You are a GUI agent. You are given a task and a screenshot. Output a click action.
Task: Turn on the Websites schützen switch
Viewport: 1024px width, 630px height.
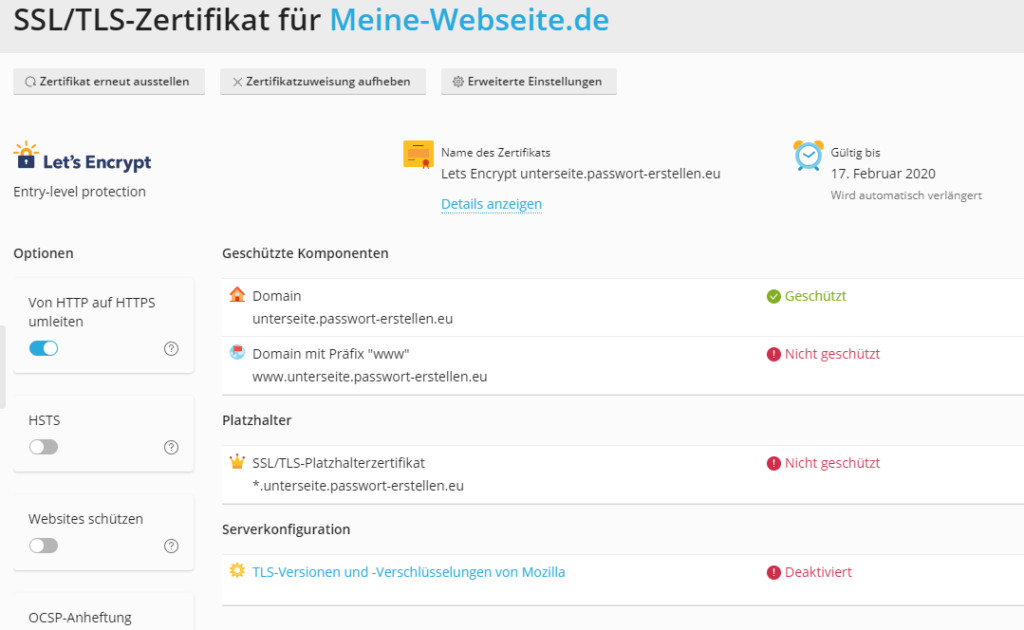(x=44, y=546)
